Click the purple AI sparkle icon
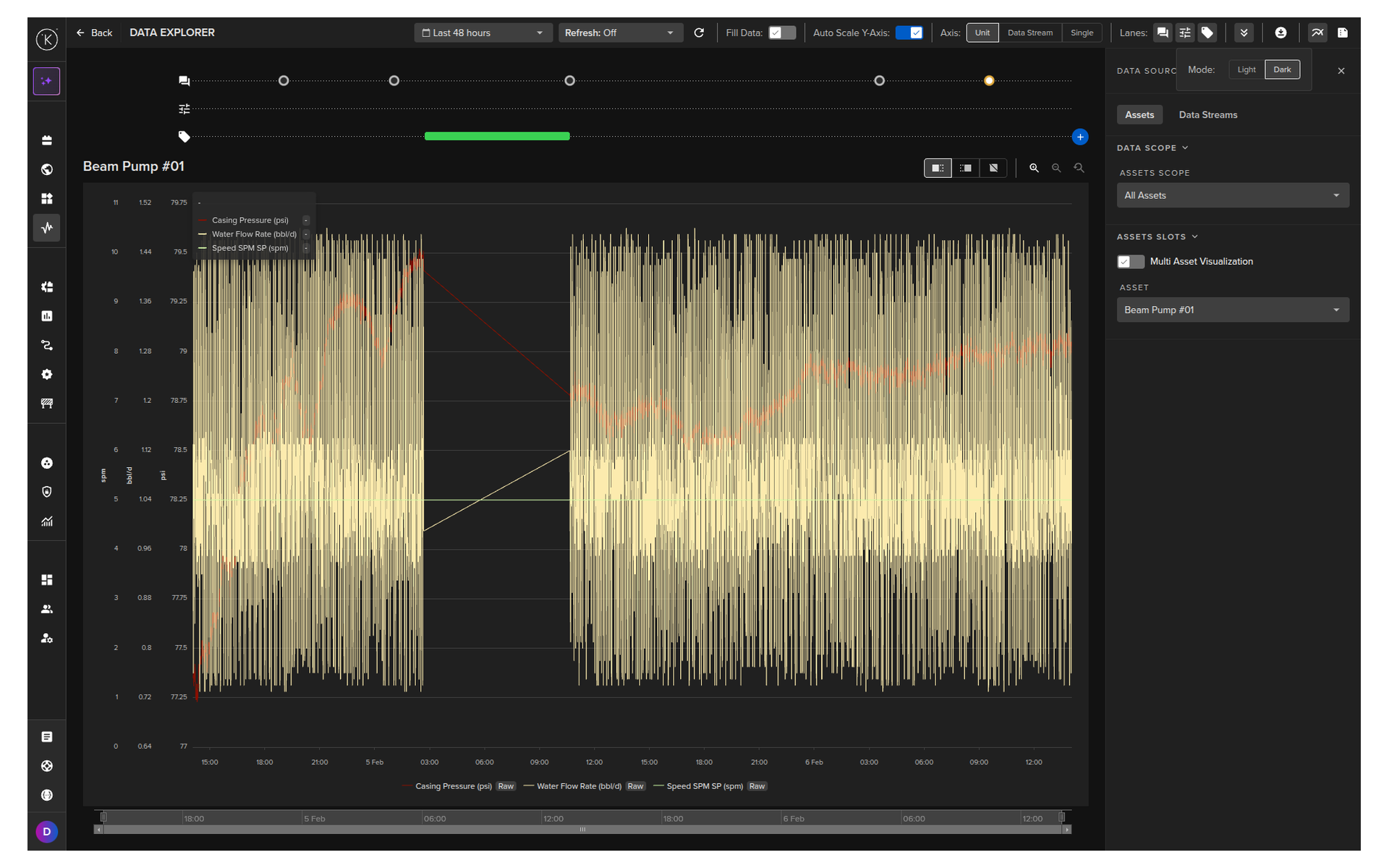Image resolution: width=1389 pixels, height=868 pixels. [47, 81]
